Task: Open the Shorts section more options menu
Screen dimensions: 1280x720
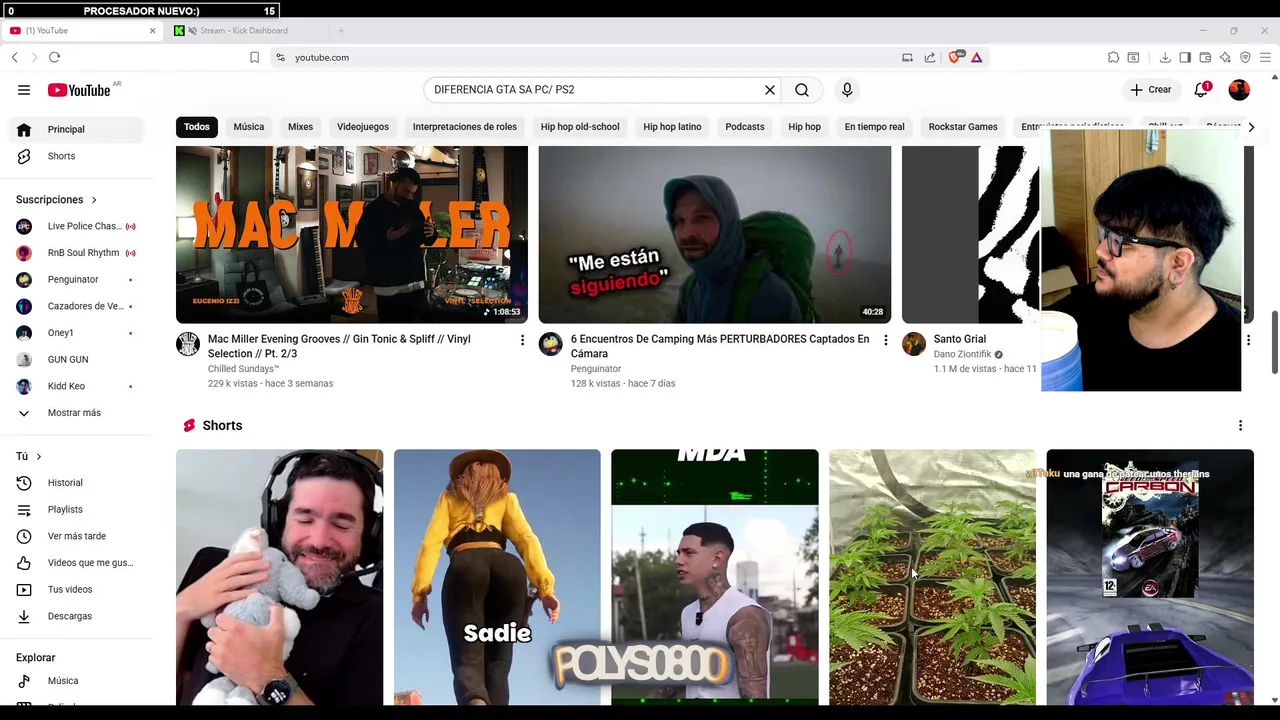Action: point(1240,426)
